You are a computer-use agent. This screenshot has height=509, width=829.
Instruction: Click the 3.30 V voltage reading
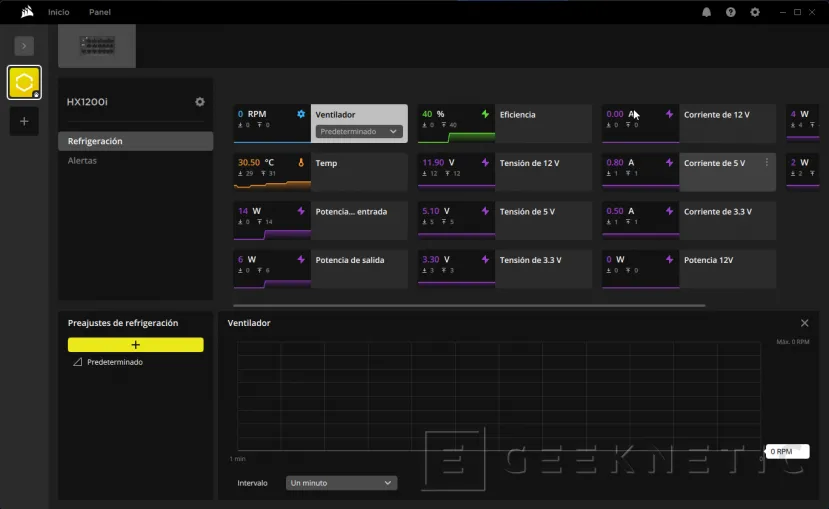tap(436, 260)
